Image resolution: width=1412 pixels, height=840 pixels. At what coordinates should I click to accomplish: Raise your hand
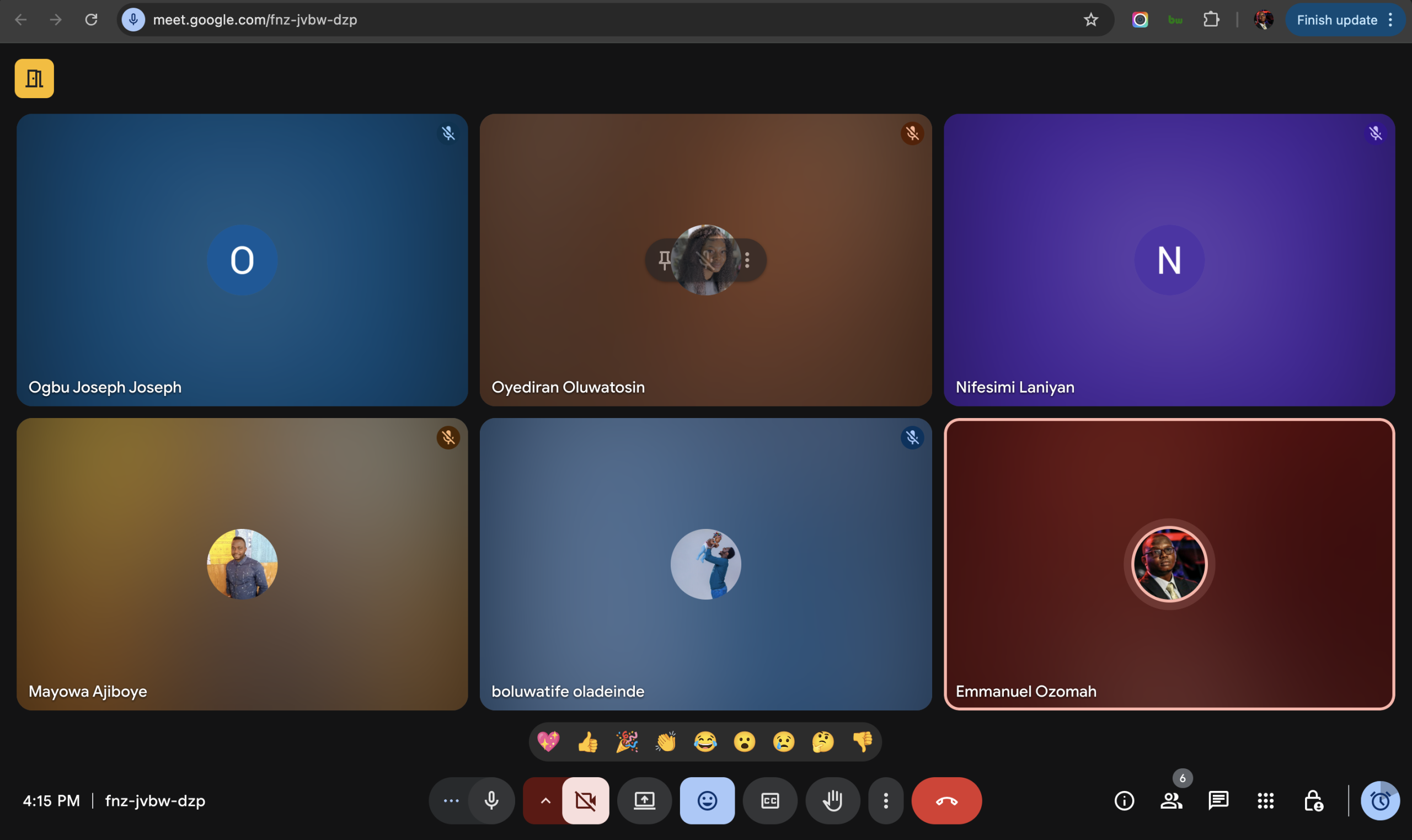click(832, 800)
